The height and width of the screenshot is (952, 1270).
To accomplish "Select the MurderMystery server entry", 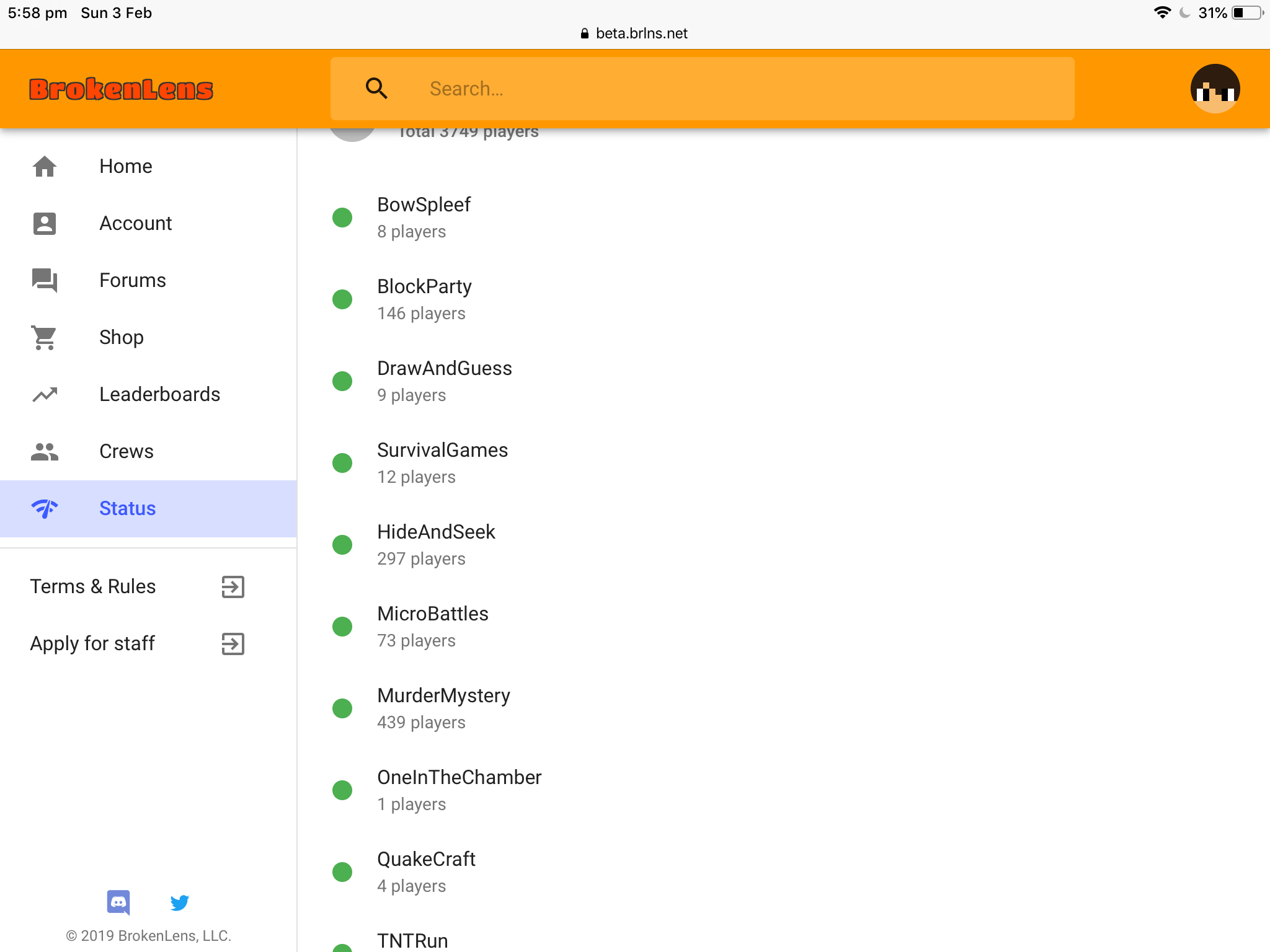I will pos(443,708).
